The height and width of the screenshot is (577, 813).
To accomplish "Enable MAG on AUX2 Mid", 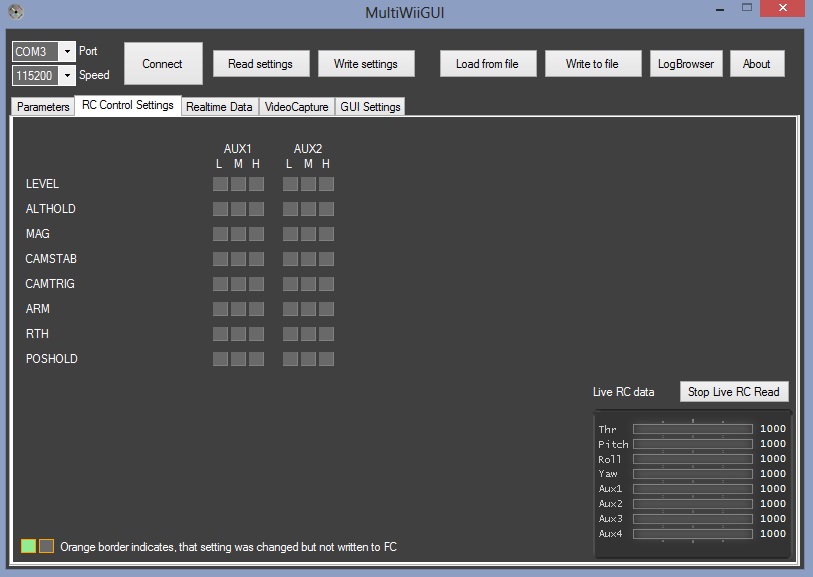I will (x=308, y=234).
